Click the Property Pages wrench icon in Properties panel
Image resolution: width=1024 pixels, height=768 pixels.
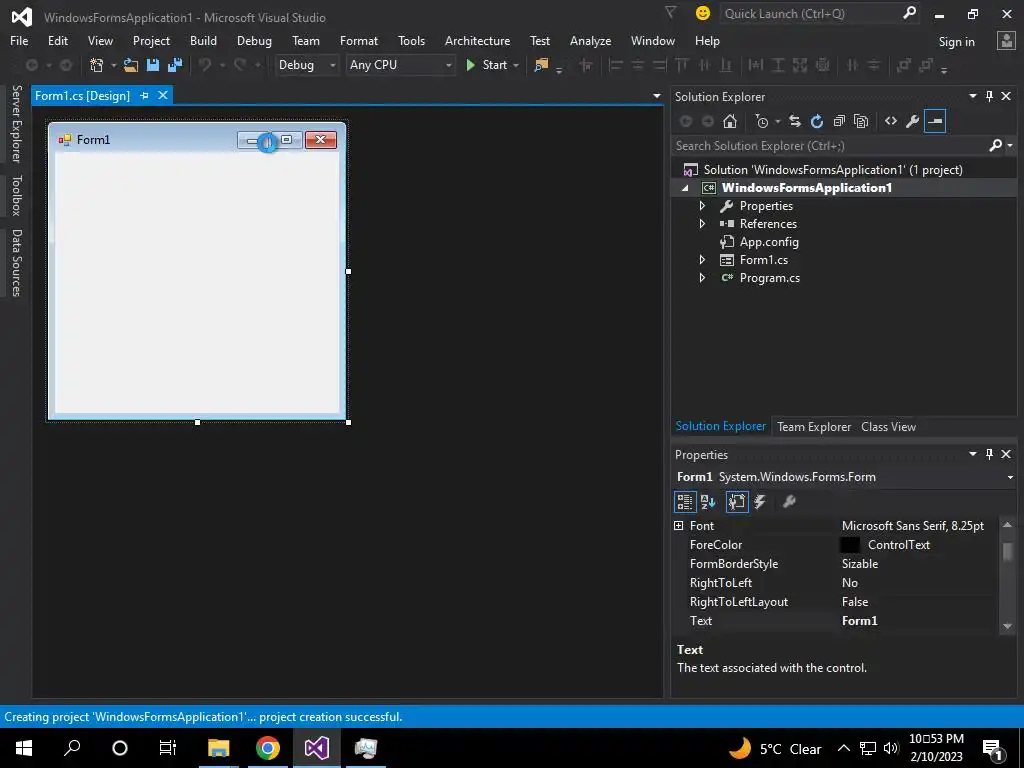pyautogui.click(x=789, y=502)
